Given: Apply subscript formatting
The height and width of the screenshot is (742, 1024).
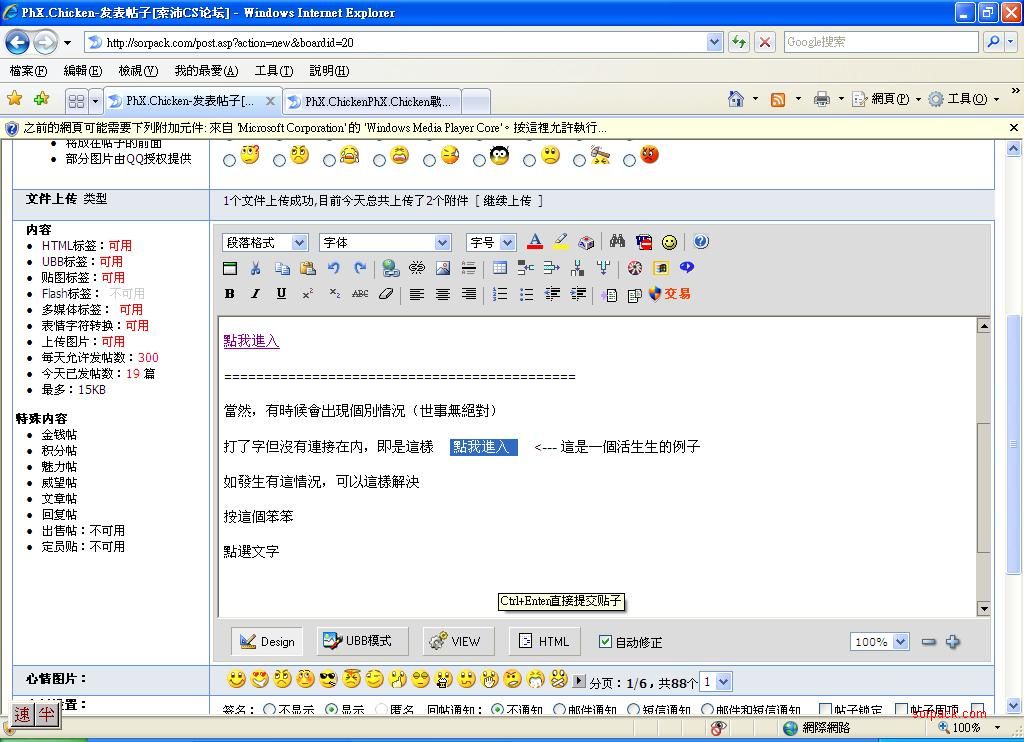Looking at the screenshot, I should click(x=334, y=294).
